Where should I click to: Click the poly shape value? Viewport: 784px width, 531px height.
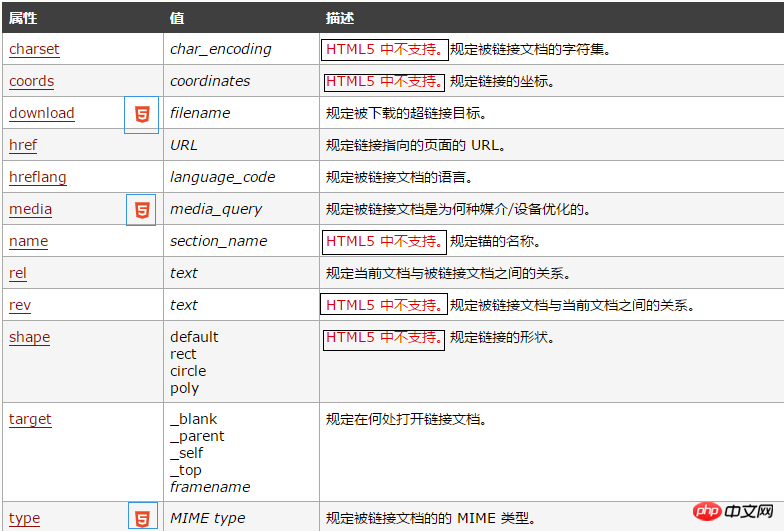point(184,388)
